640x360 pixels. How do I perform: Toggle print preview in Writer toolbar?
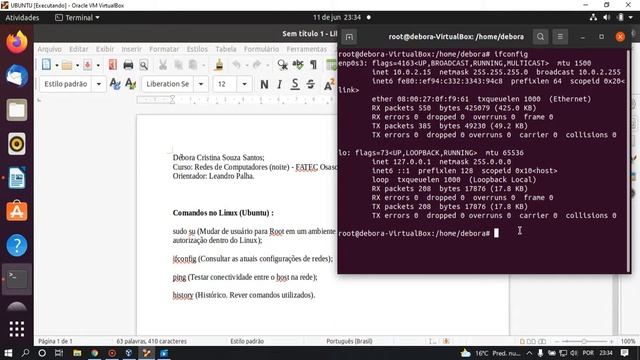pos(144,65)
